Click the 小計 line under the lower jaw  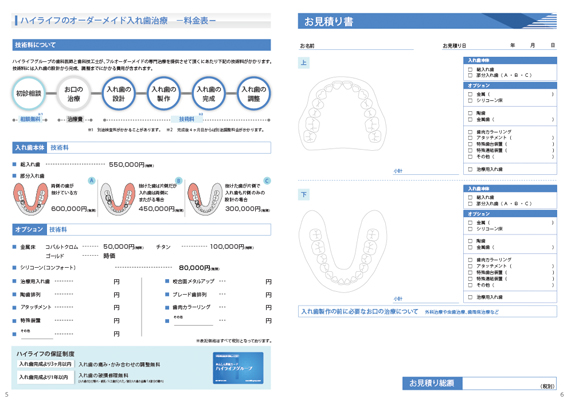click(x=426, y=299)
